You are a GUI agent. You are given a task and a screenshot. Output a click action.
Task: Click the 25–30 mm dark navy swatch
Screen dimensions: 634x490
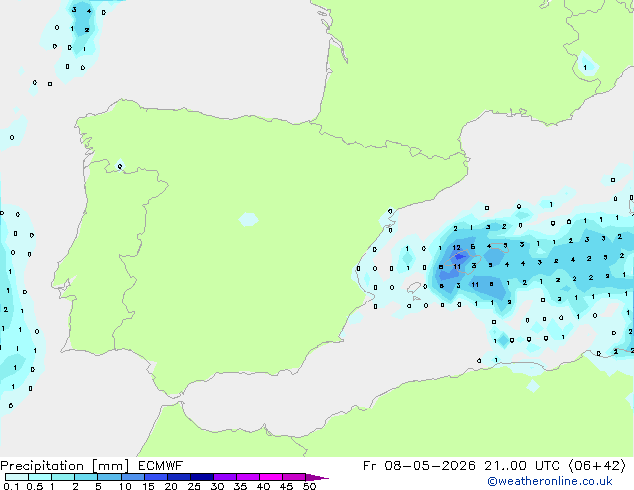point(202,477)
